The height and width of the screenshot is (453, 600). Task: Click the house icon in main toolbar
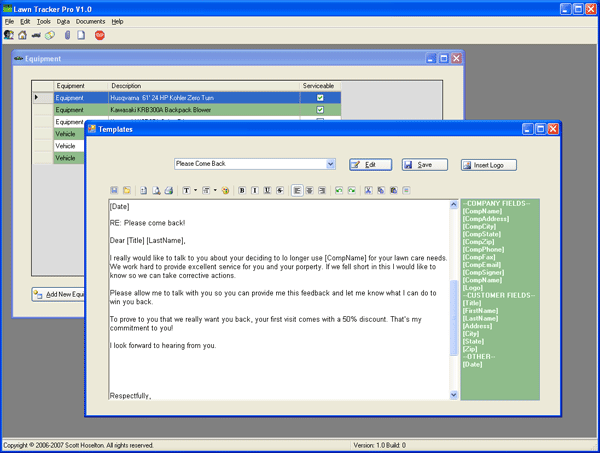22,35
